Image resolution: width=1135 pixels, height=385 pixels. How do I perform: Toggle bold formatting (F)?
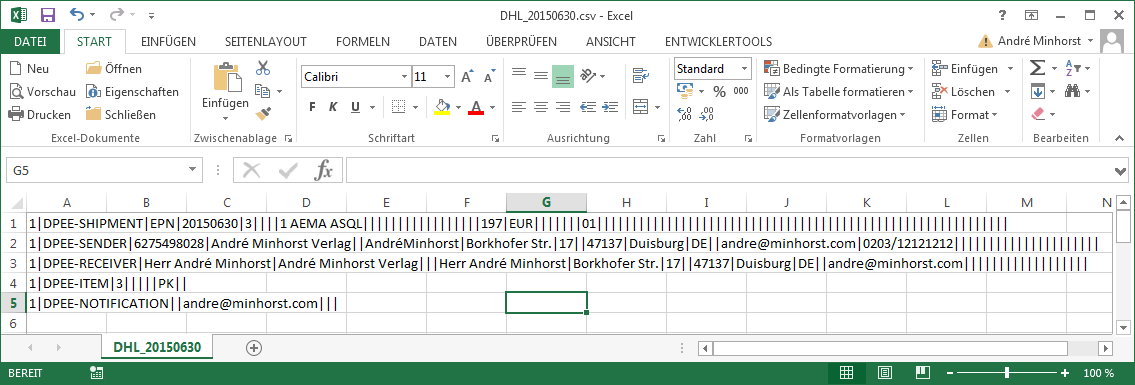pos(313,107)
